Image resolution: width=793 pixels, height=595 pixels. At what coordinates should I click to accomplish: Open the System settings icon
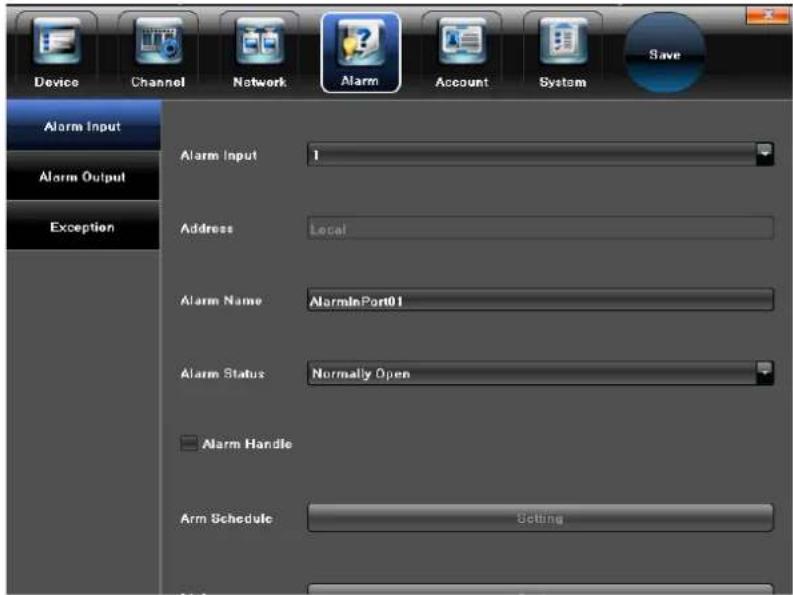563,51
